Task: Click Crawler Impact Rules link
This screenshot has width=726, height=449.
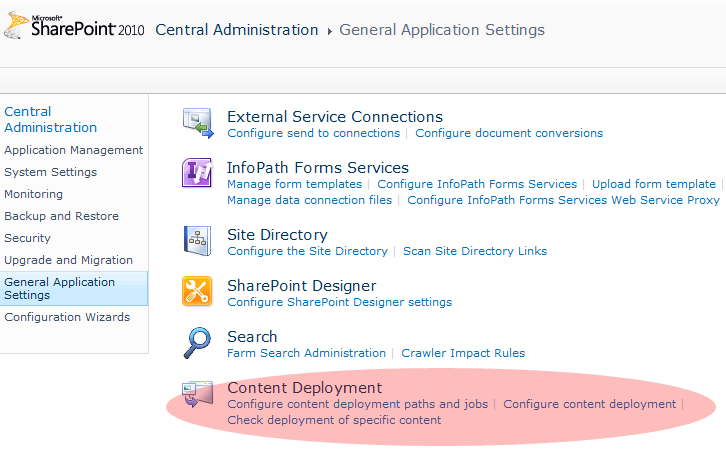Action: click(463, 353)
